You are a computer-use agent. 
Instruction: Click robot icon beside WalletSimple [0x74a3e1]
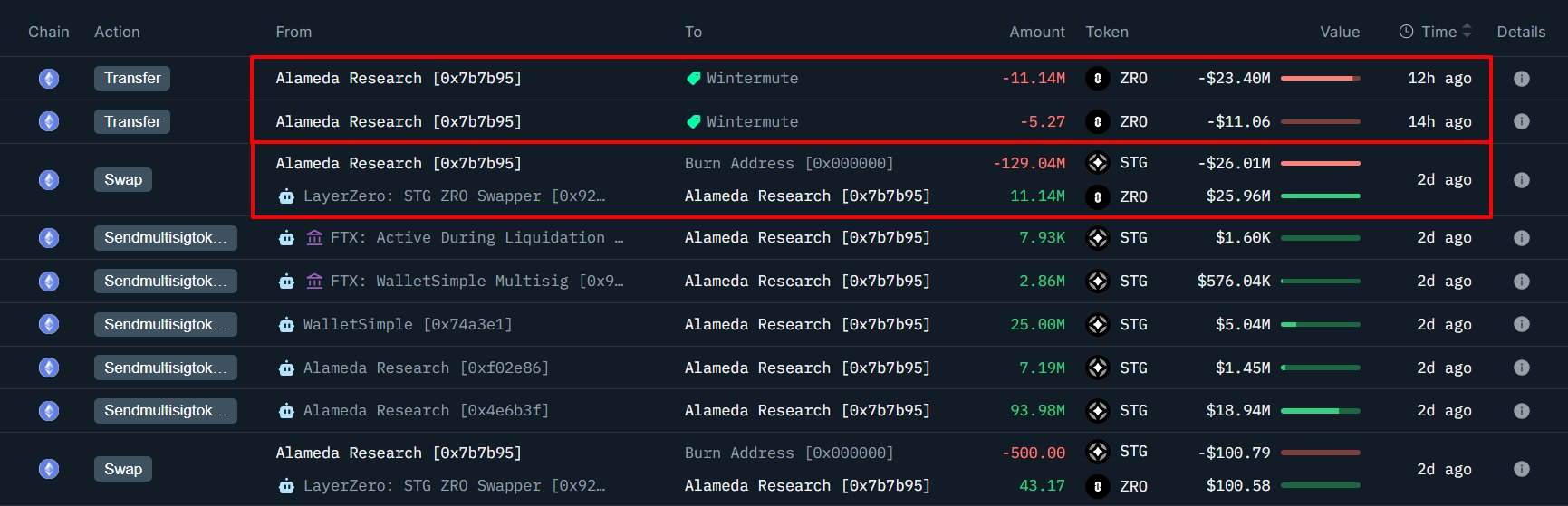tap(286, 325)
